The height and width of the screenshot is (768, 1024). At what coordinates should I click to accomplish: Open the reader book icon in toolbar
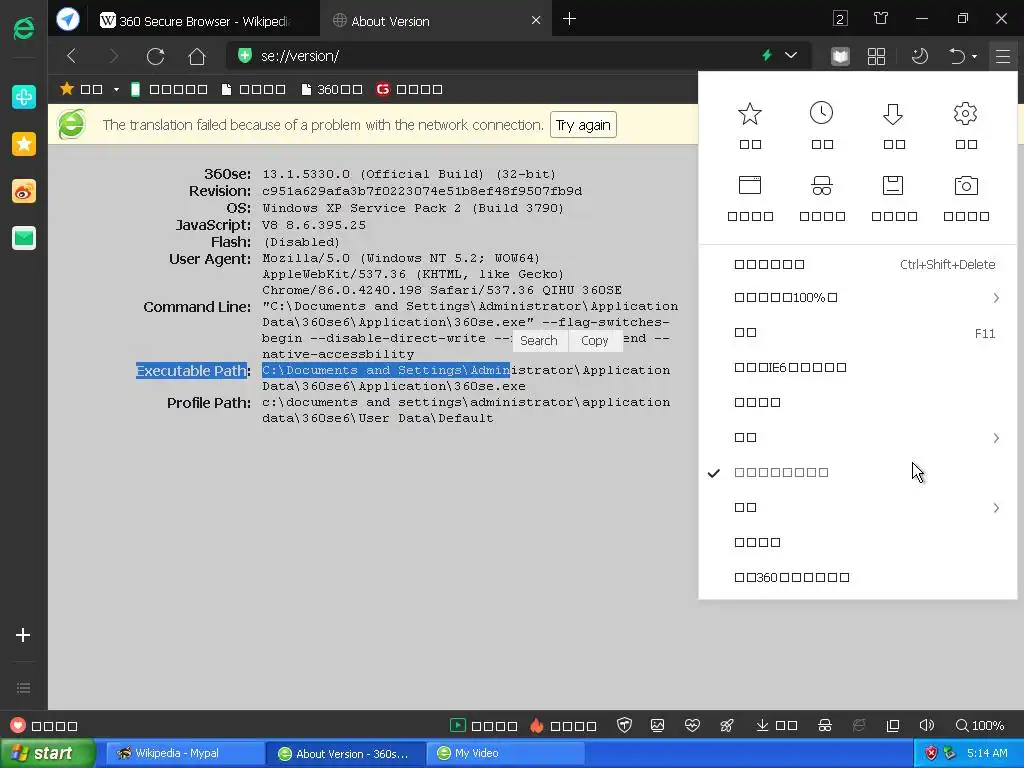840,56
